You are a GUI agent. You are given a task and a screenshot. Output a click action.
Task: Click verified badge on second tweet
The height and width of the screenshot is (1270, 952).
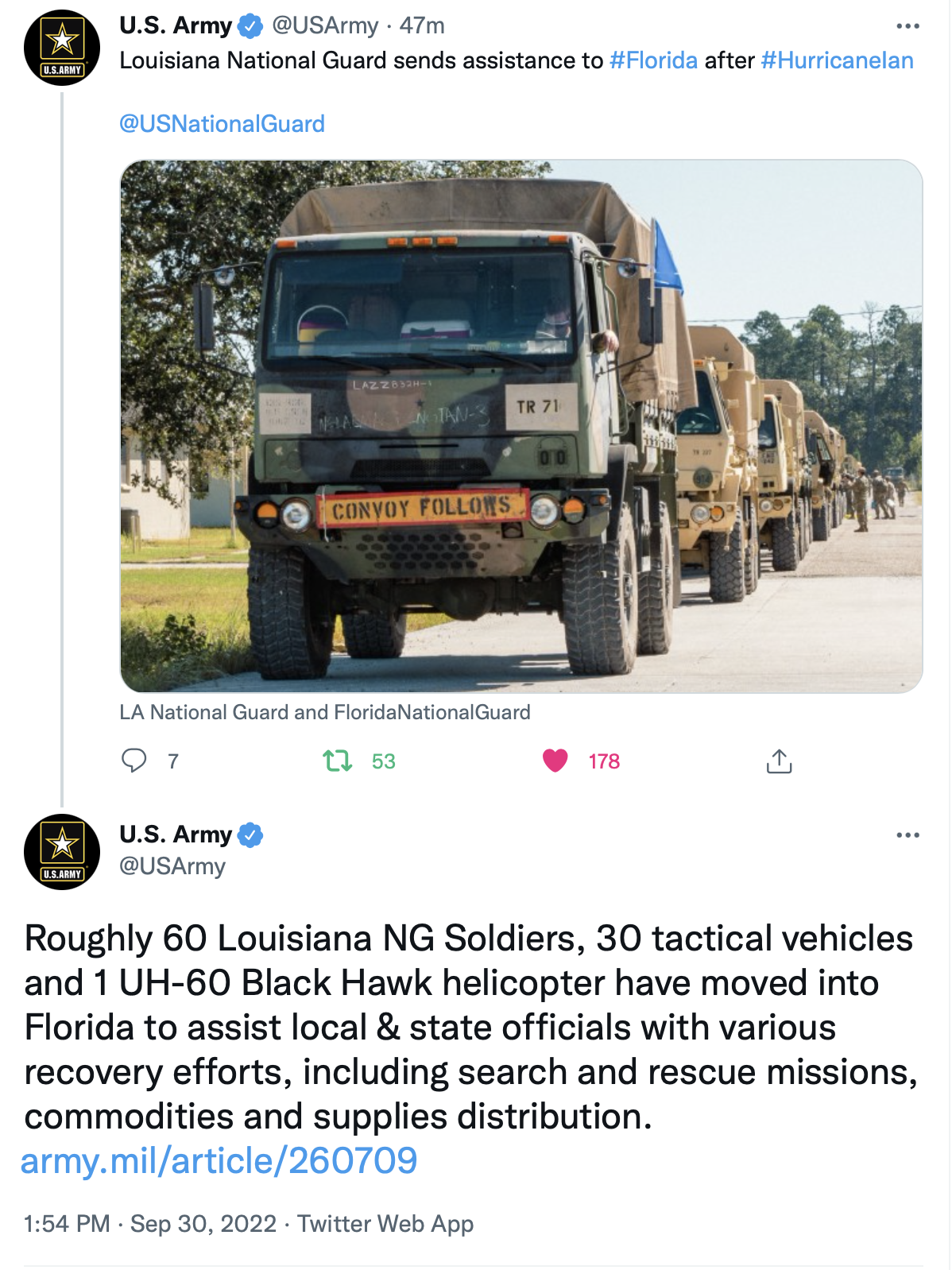pyautogui.click(x=250, y=835)
